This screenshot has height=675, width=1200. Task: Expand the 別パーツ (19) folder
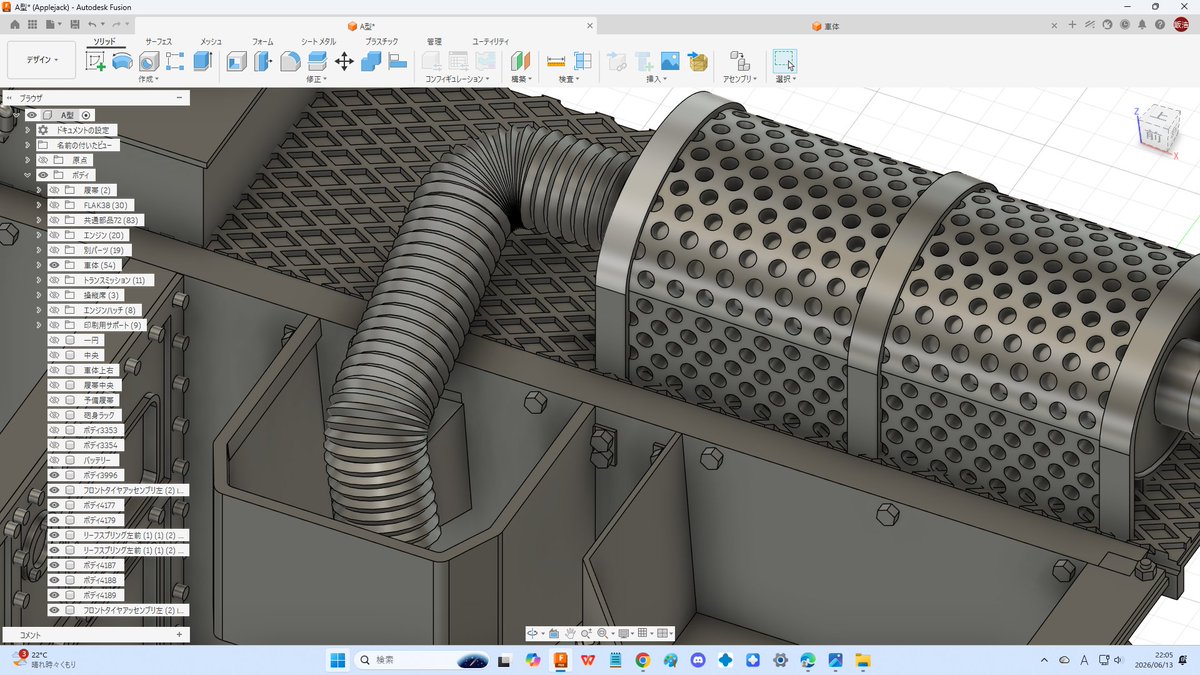pyautogui.click(x=39, y=250)
